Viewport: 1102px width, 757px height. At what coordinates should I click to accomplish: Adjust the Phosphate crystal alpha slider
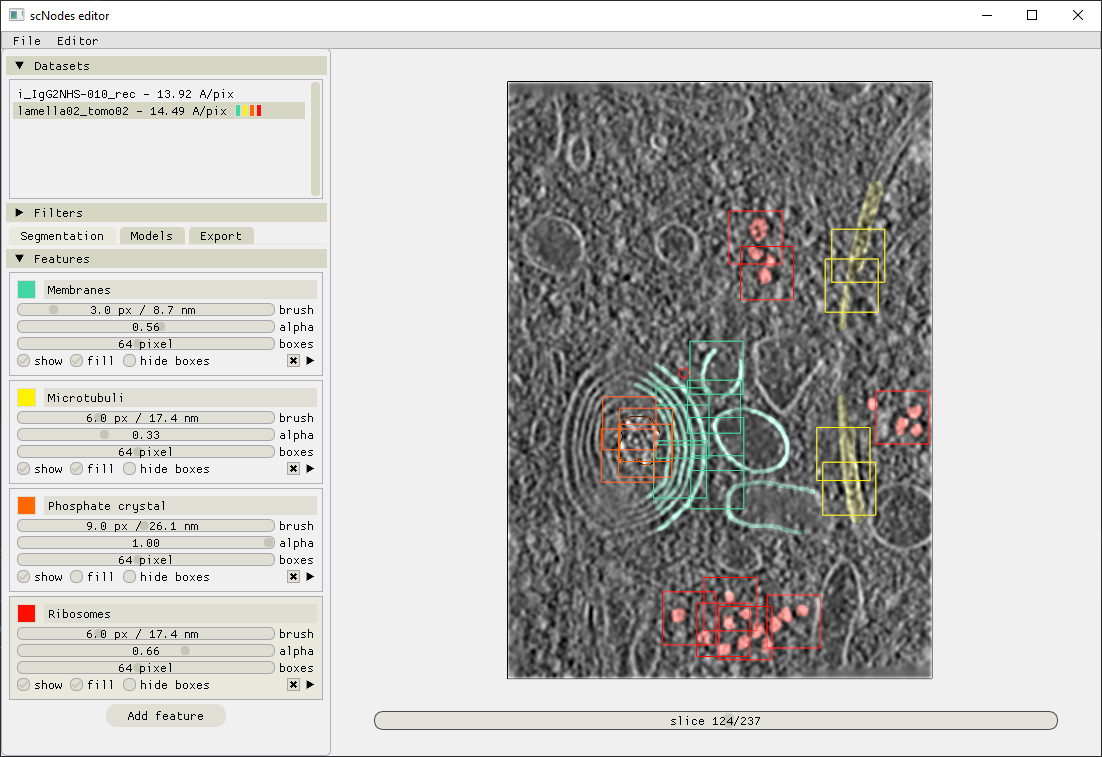[x=145, y=543]
